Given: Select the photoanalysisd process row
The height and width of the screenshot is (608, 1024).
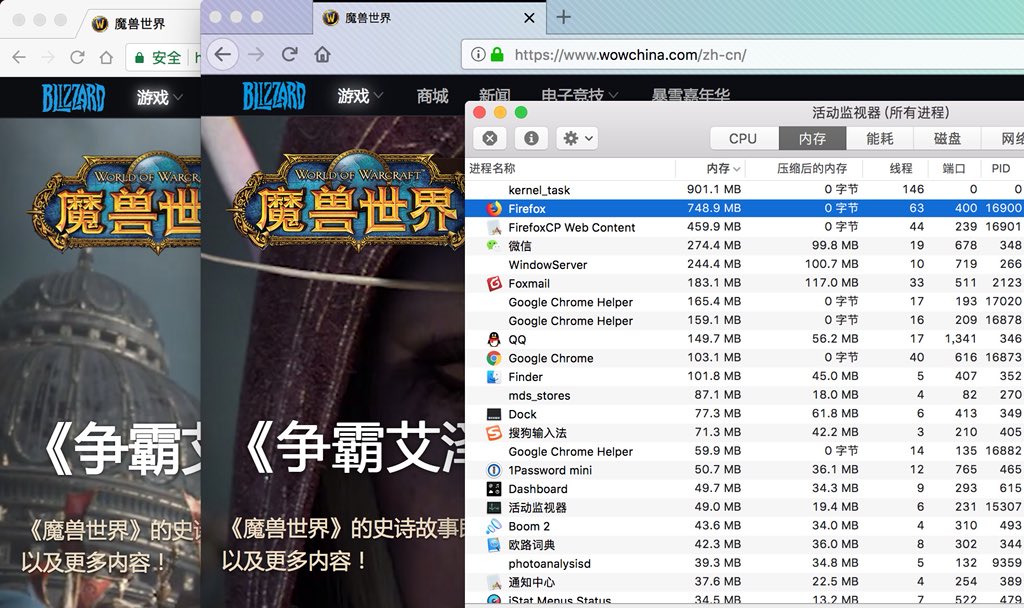Looking at the screenshot, I should [744, 564].
